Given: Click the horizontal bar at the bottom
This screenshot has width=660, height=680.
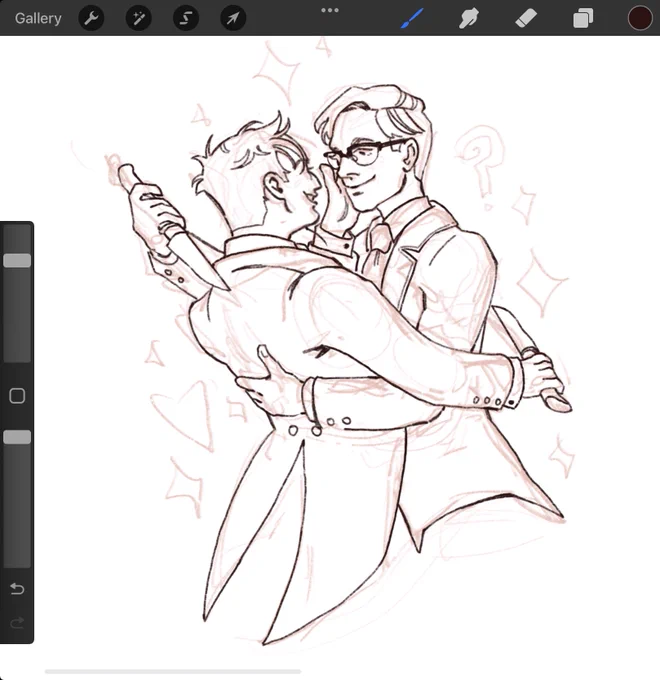Looking at the screenshot, I should [x=173, y=671].
